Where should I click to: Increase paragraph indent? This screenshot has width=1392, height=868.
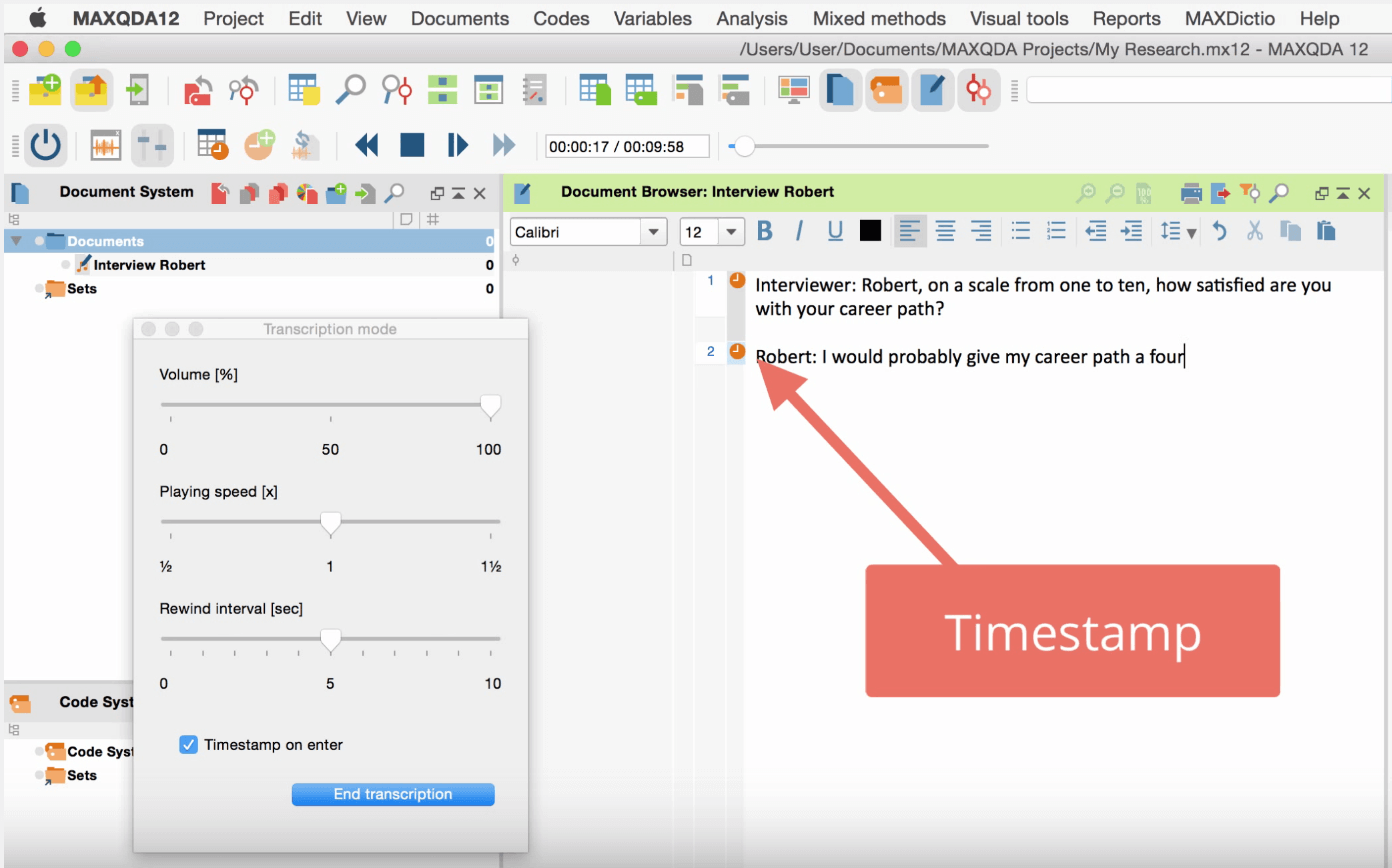[1132, 232]
